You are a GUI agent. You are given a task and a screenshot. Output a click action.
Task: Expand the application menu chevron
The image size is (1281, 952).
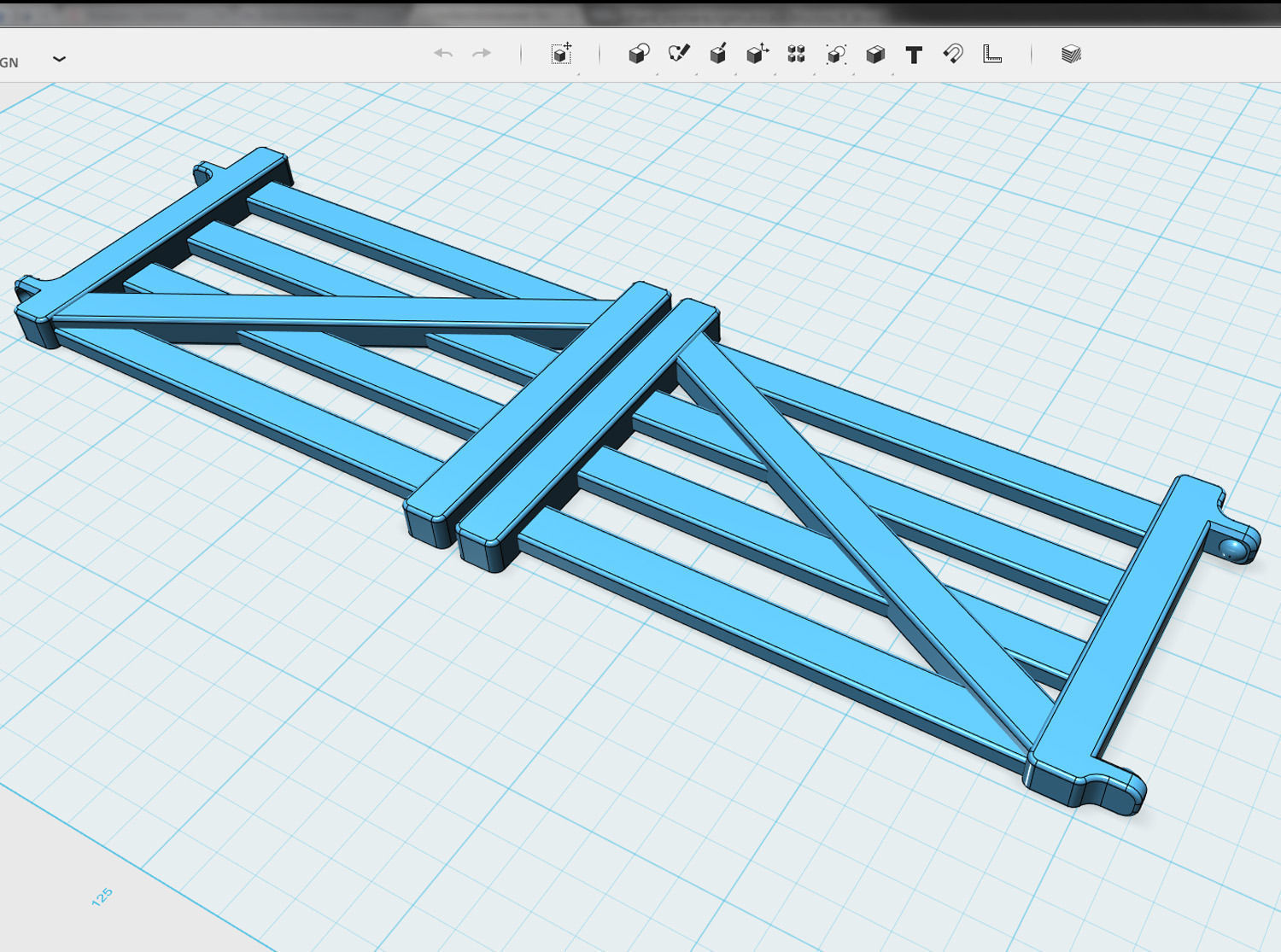59,59
